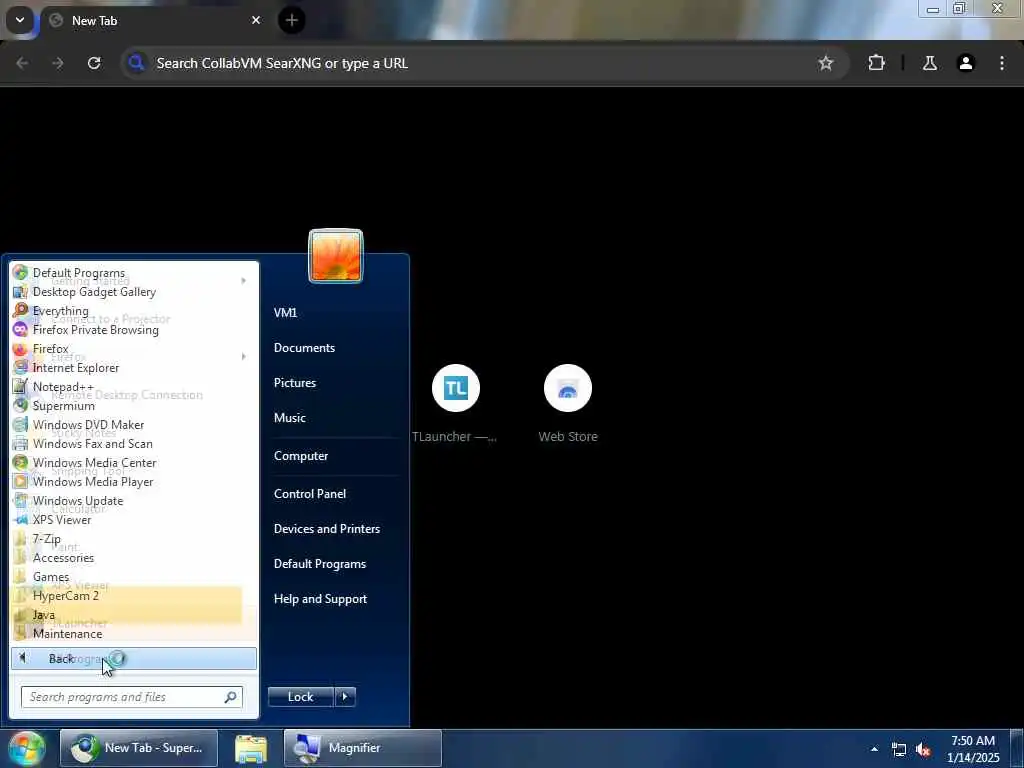Open the browser profile icon

click(966, 63)
